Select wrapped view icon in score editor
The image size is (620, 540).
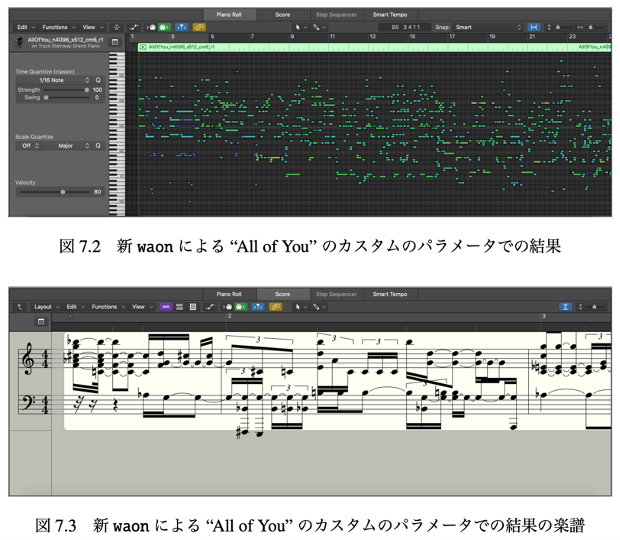tap(180, 307)
